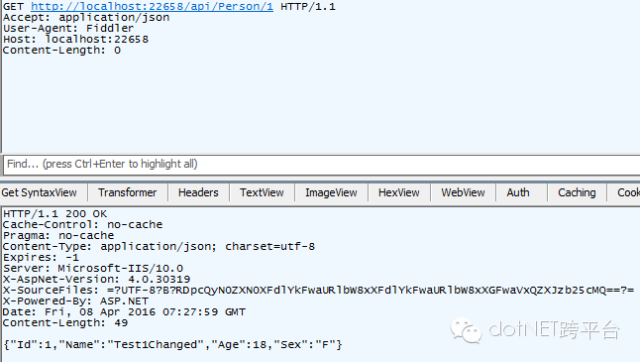Click the 'Expires: -1' response header
The image size is (640, 362).
click(x=41, y=258)
